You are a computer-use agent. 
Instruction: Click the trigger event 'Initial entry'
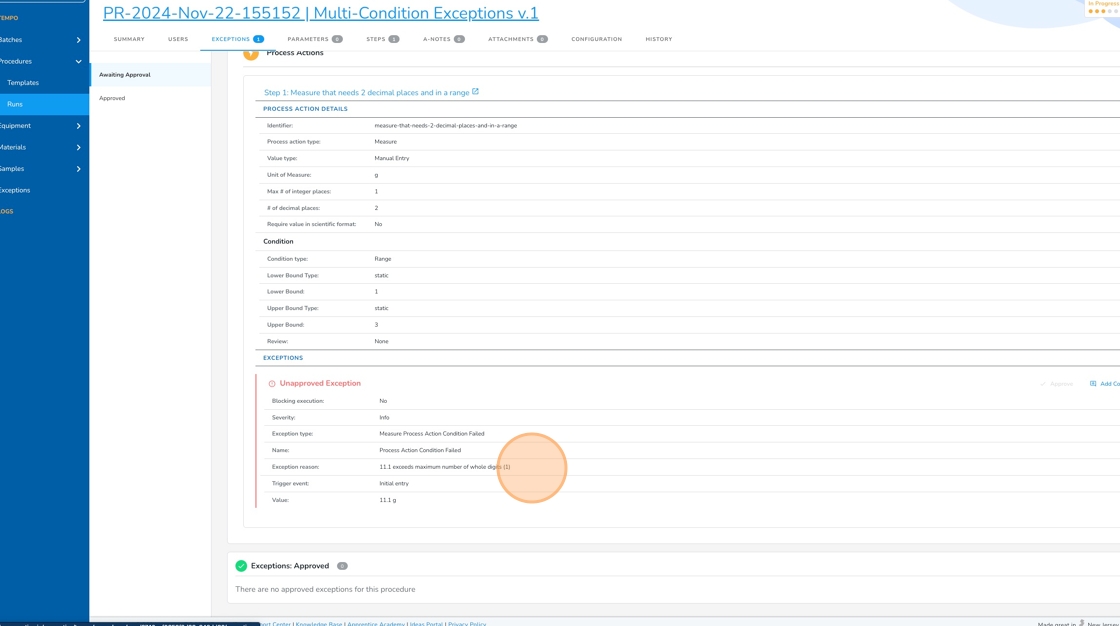pyautogui.click(x=394, y=483)
